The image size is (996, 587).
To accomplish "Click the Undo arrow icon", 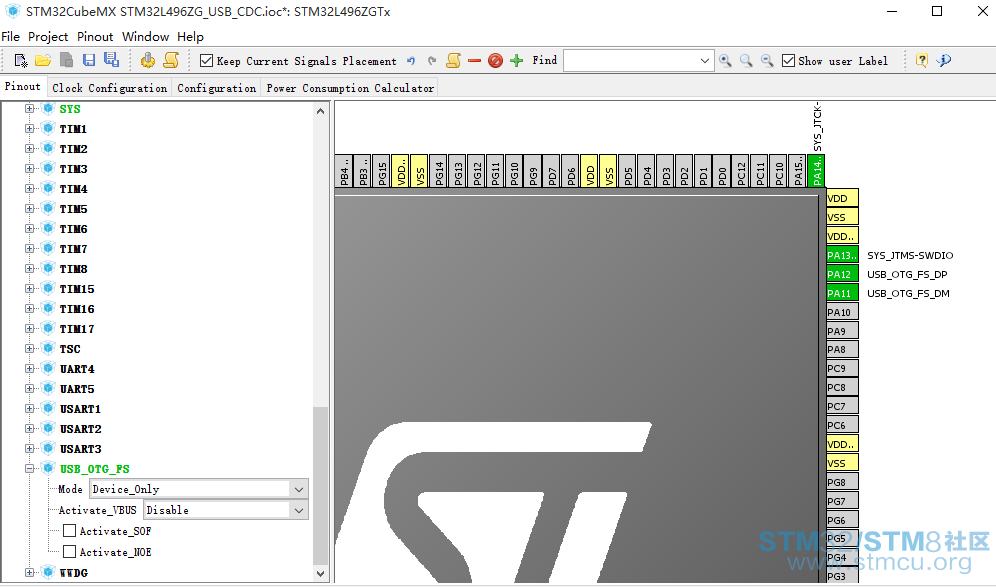I will click(x=411, y=61).
